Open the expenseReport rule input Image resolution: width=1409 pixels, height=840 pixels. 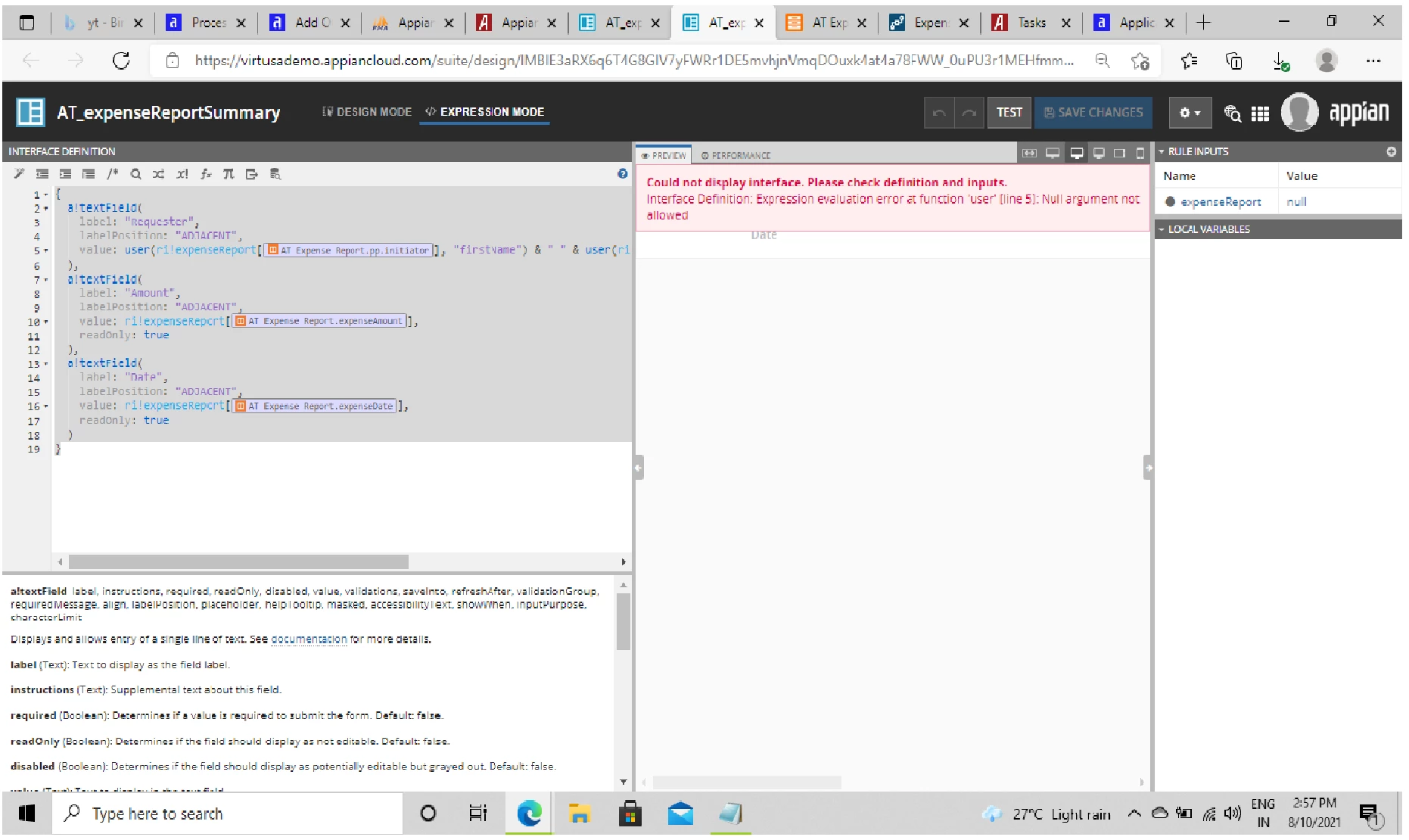[1221, 202]
